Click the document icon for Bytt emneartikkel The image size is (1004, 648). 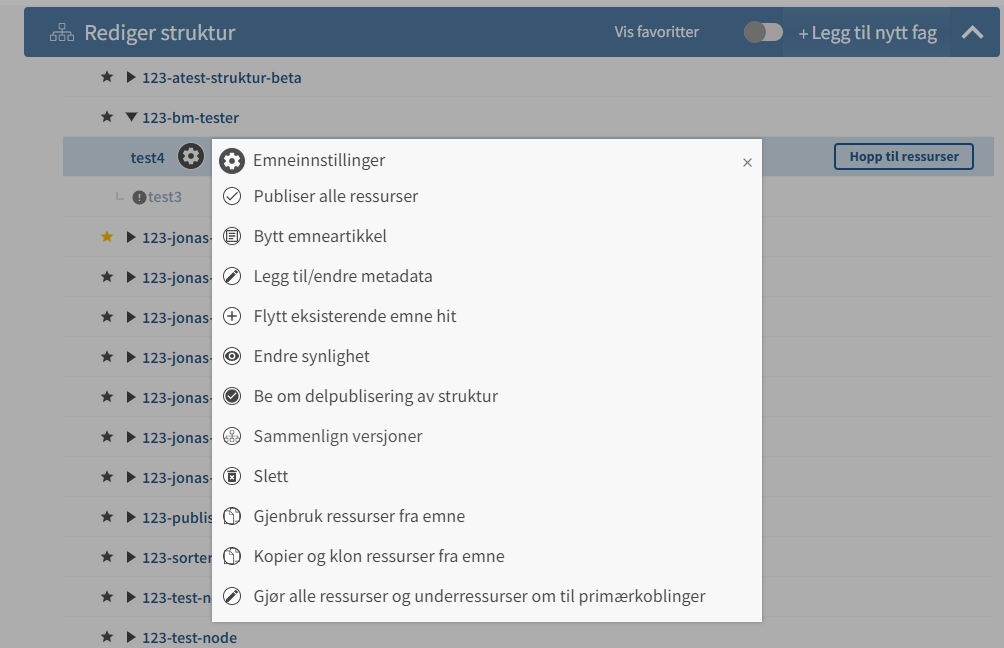(x=232, y=236)
